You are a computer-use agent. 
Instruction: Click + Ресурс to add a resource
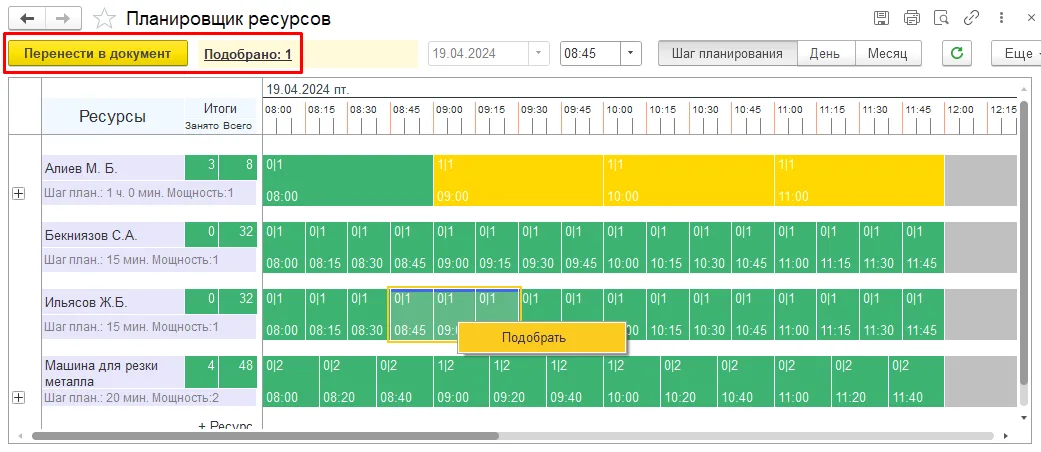pos(225,425)
